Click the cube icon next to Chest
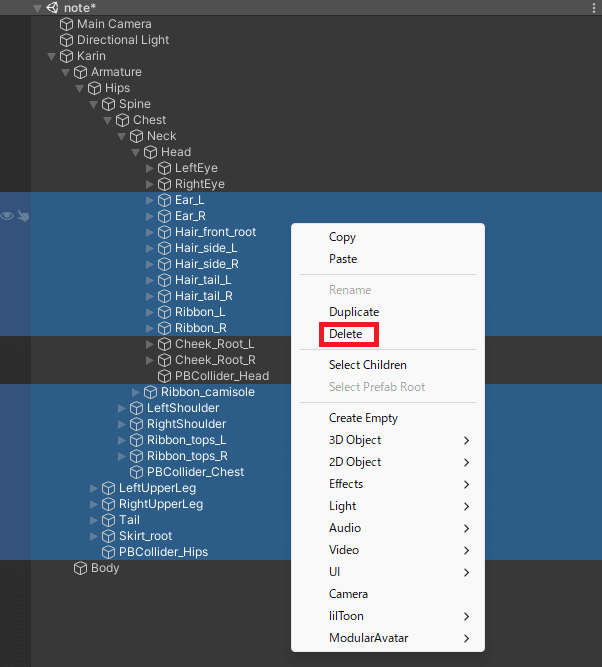This screenshot has width=602, height=667. pos(122,120)
